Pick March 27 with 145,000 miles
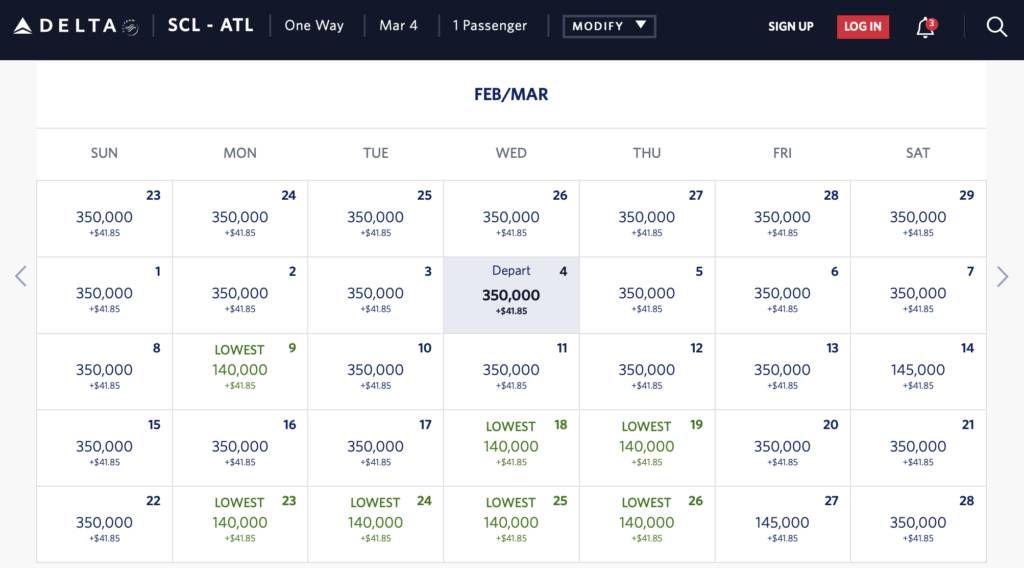1024x568 pixels. tap(782, 524)
